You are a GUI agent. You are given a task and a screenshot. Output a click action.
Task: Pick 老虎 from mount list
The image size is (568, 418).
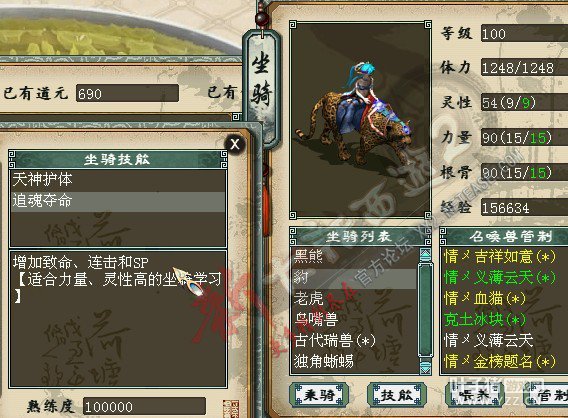coord(354,299)
